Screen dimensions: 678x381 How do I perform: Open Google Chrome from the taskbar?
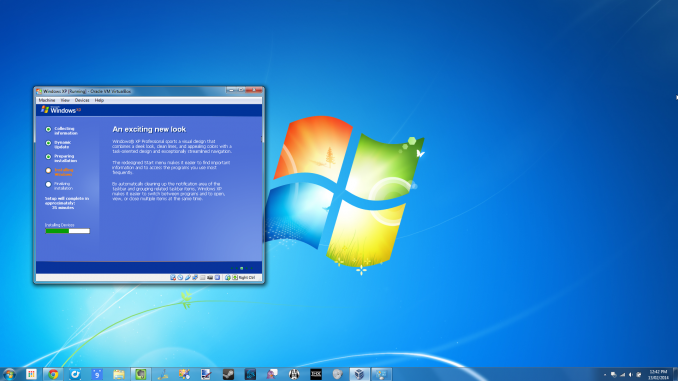click(53, 375)
